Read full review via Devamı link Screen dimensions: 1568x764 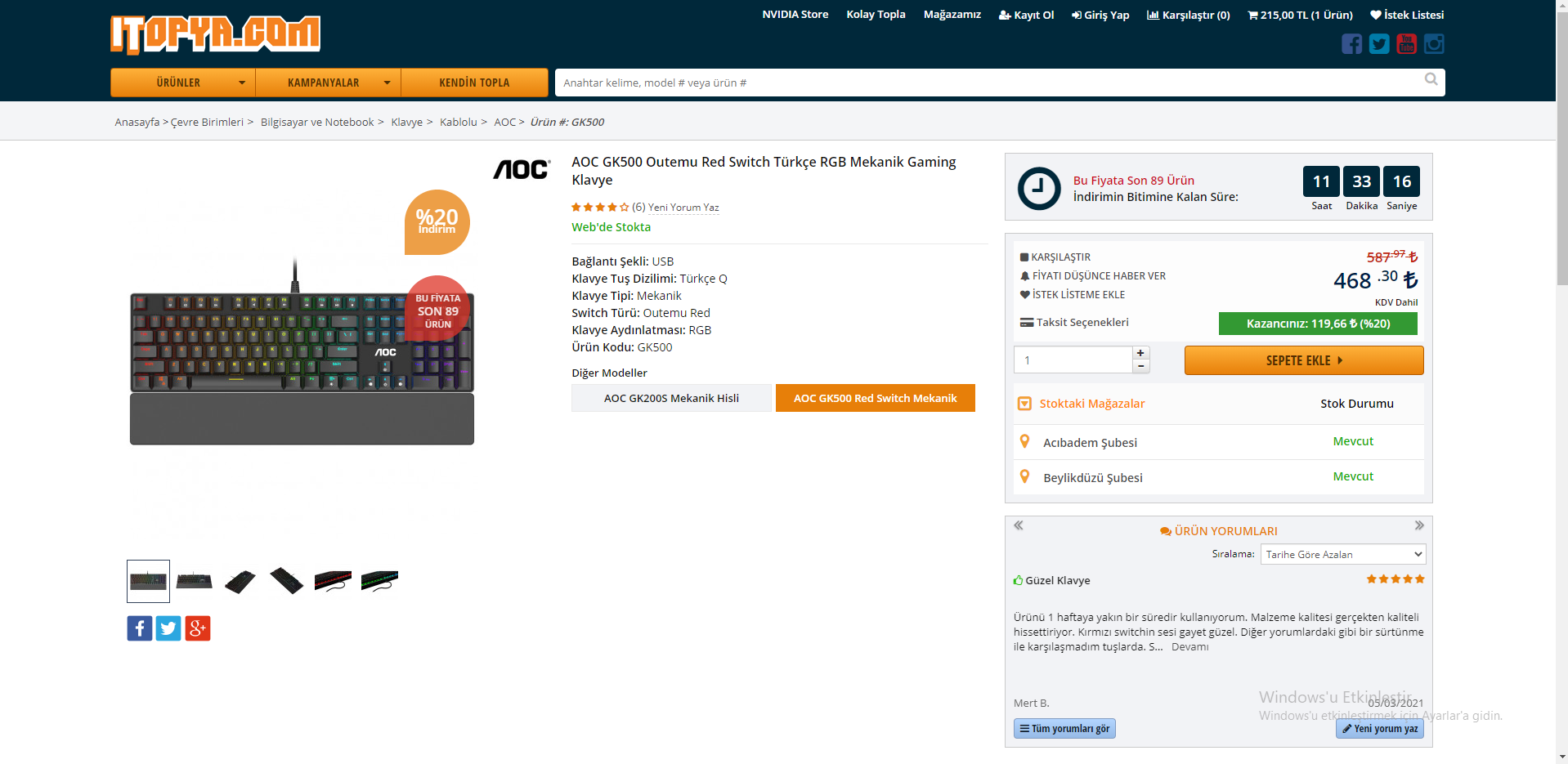click(1189, 647)
